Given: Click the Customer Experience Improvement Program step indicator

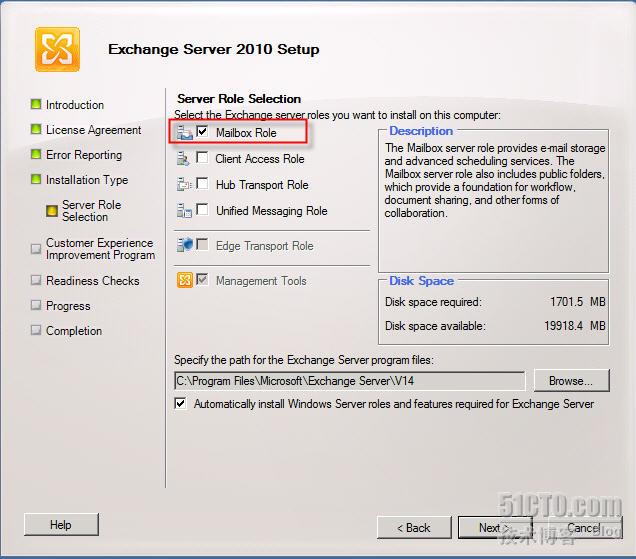Looking at the screenshot, I should [36, 248].
